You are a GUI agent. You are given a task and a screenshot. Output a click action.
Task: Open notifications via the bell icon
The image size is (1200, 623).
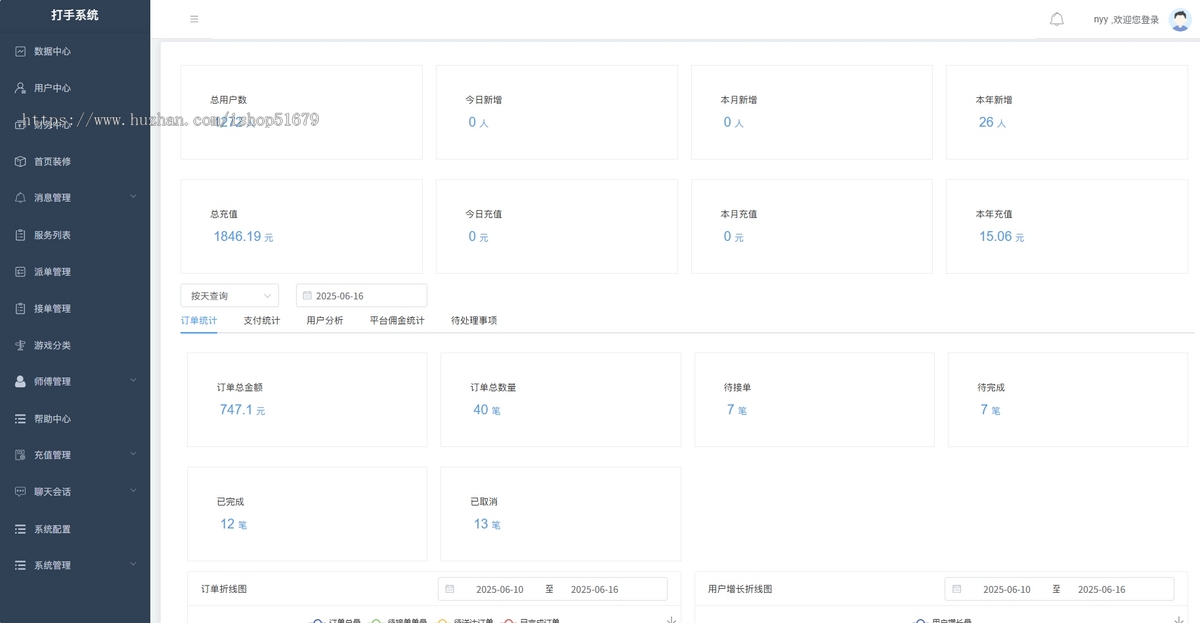(1057, 19)
